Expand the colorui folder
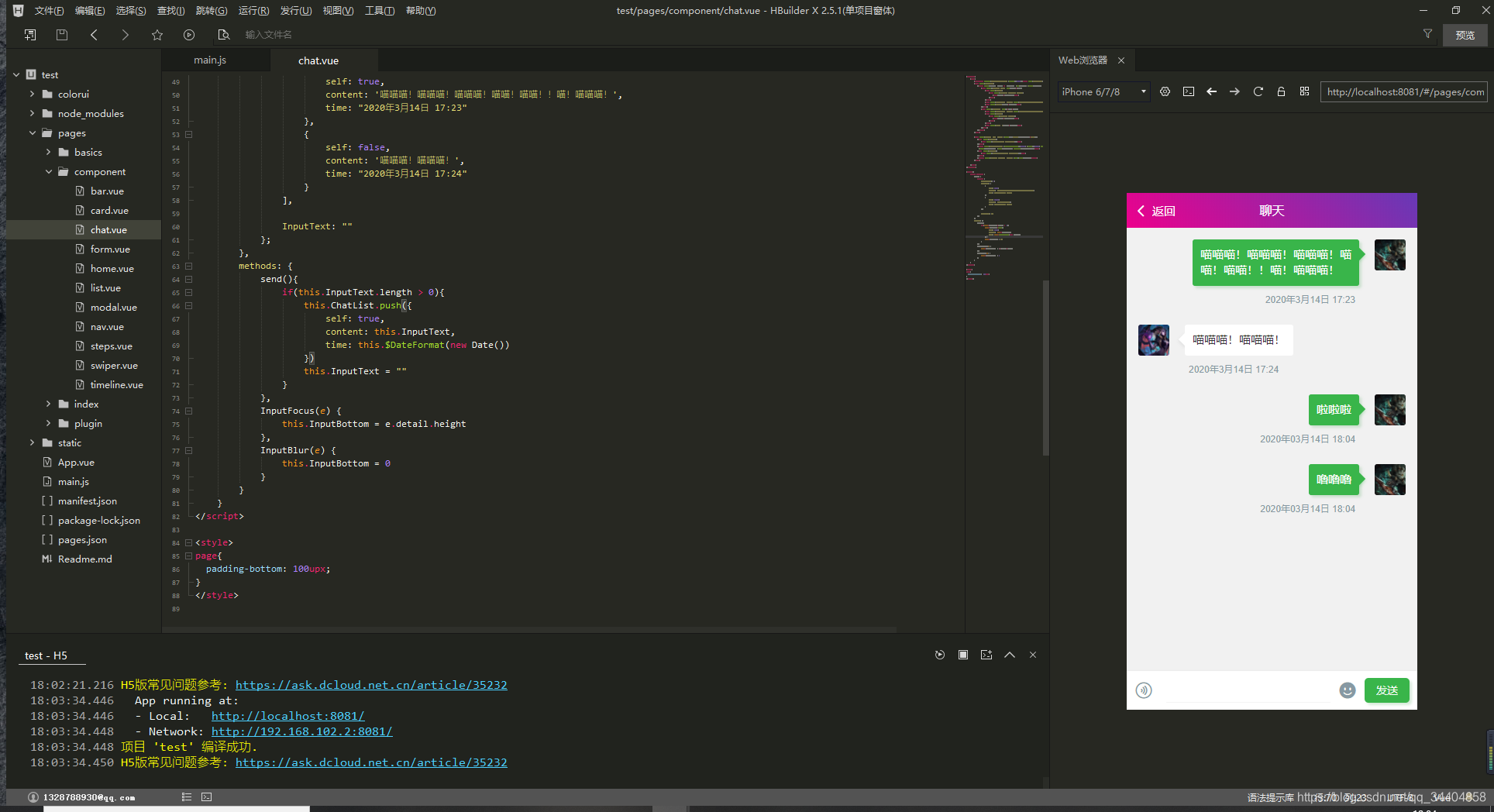Image resolution: width=1494 pixels, height=812 pixels. pos(32,95)
